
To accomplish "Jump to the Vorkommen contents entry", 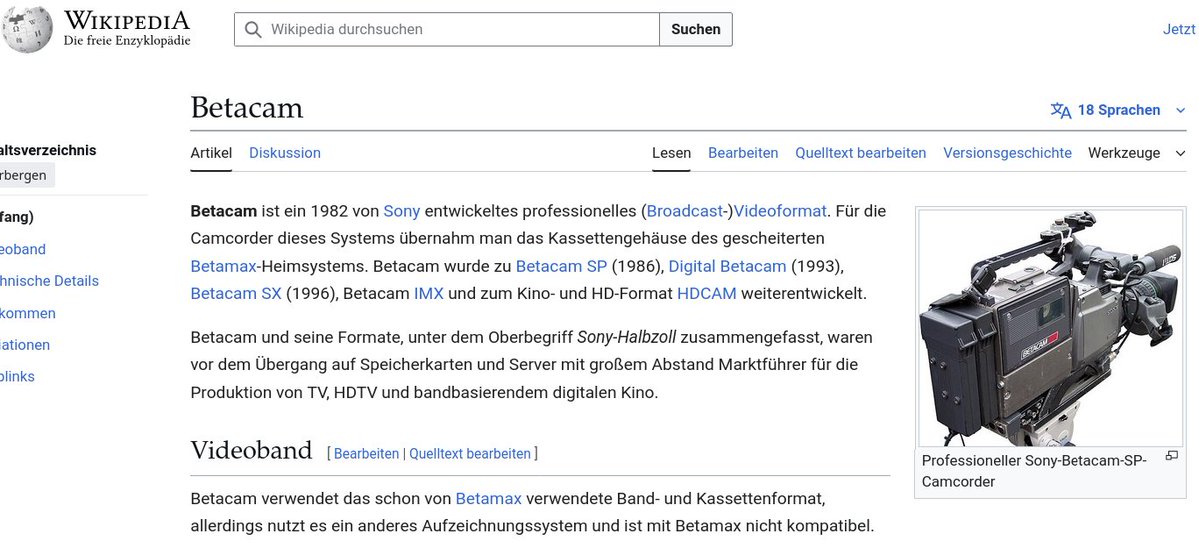I will (x=28, y=313).
